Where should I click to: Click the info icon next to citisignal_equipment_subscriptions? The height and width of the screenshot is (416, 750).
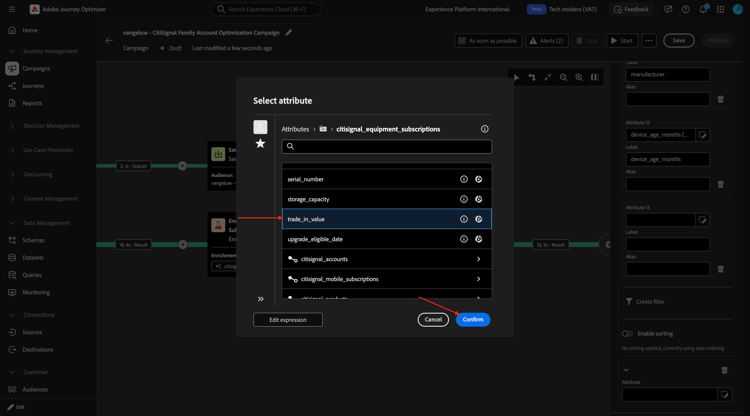[x=485, y=129]
